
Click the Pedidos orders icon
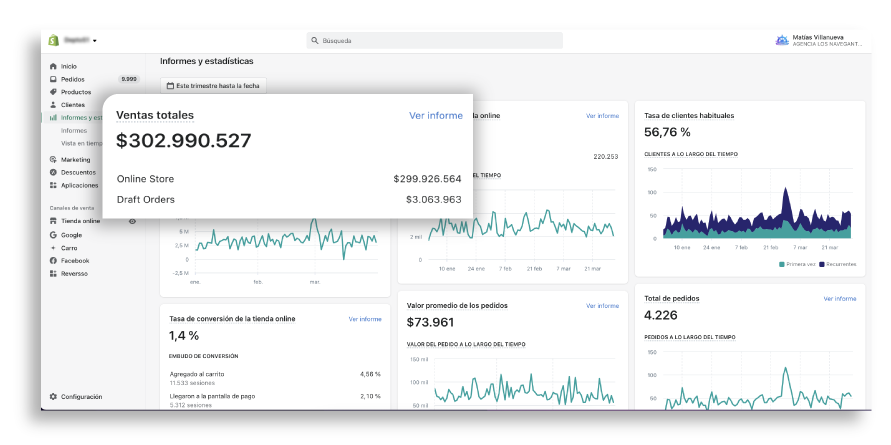[53, 80]
